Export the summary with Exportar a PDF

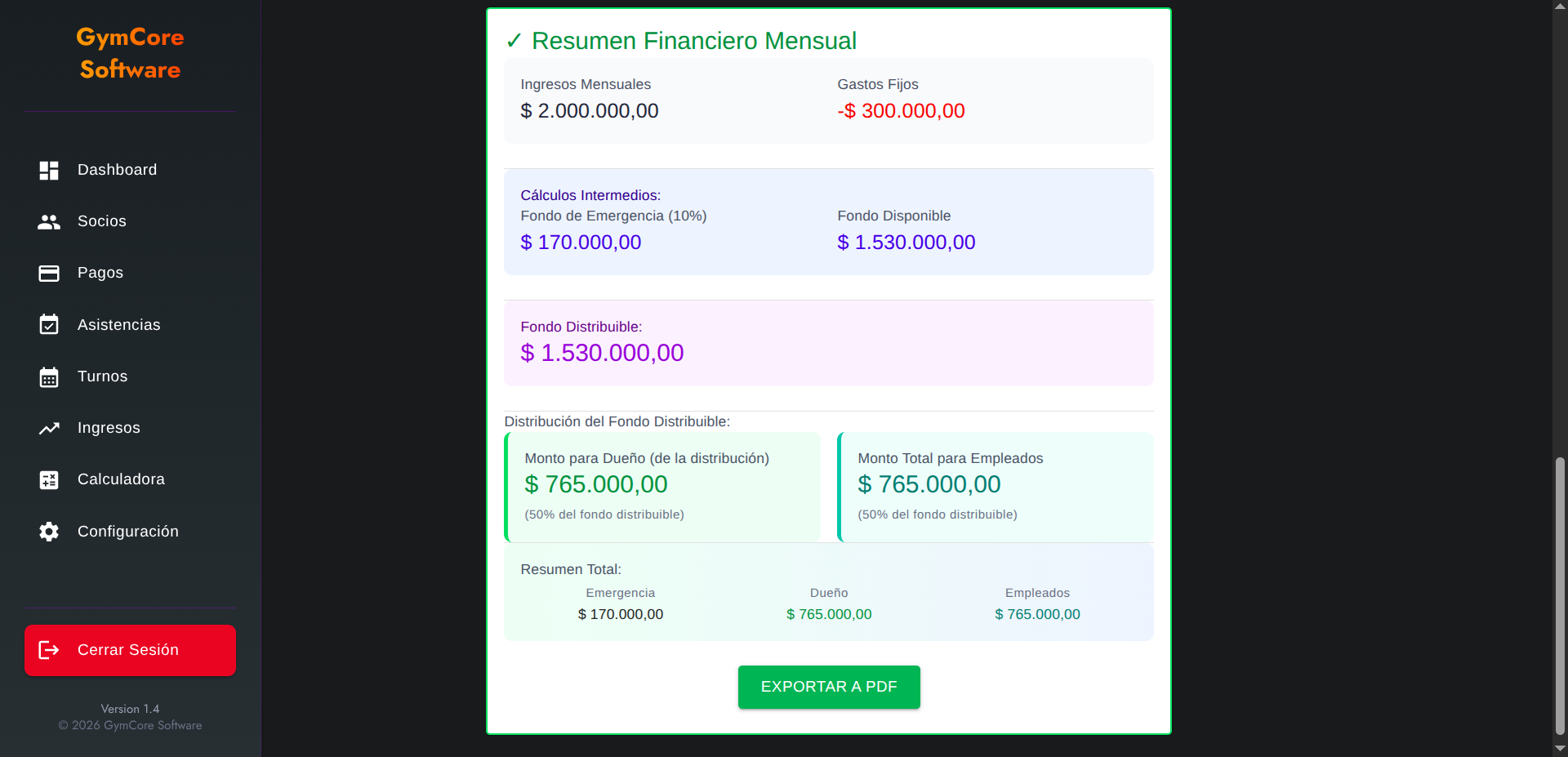pyautogui.click(x=829, y=687)
